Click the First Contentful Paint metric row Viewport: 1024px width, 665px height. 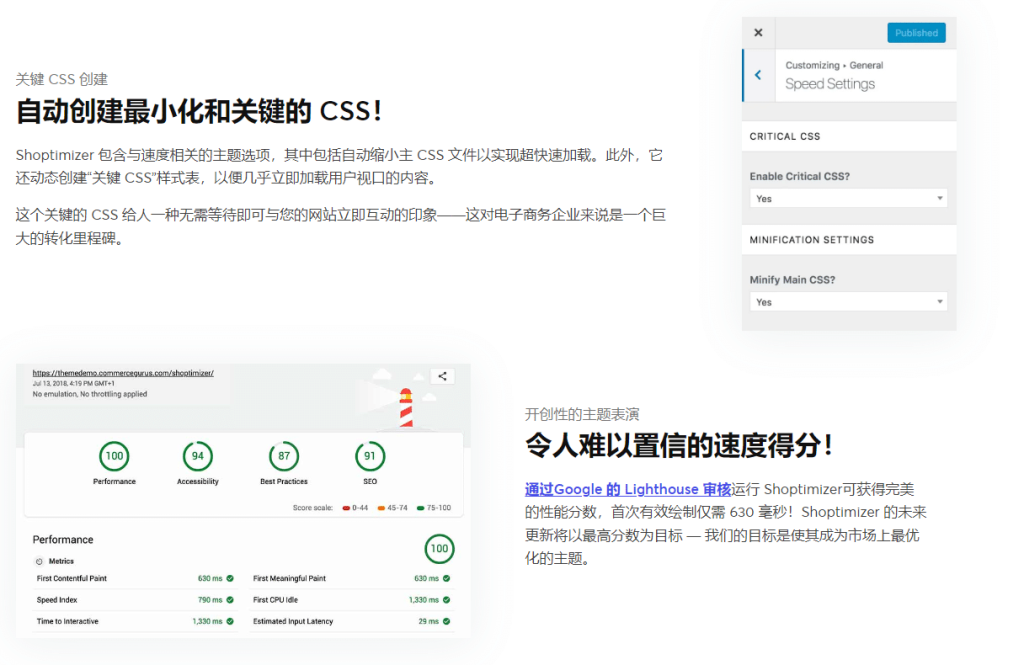tap(135, 578)
